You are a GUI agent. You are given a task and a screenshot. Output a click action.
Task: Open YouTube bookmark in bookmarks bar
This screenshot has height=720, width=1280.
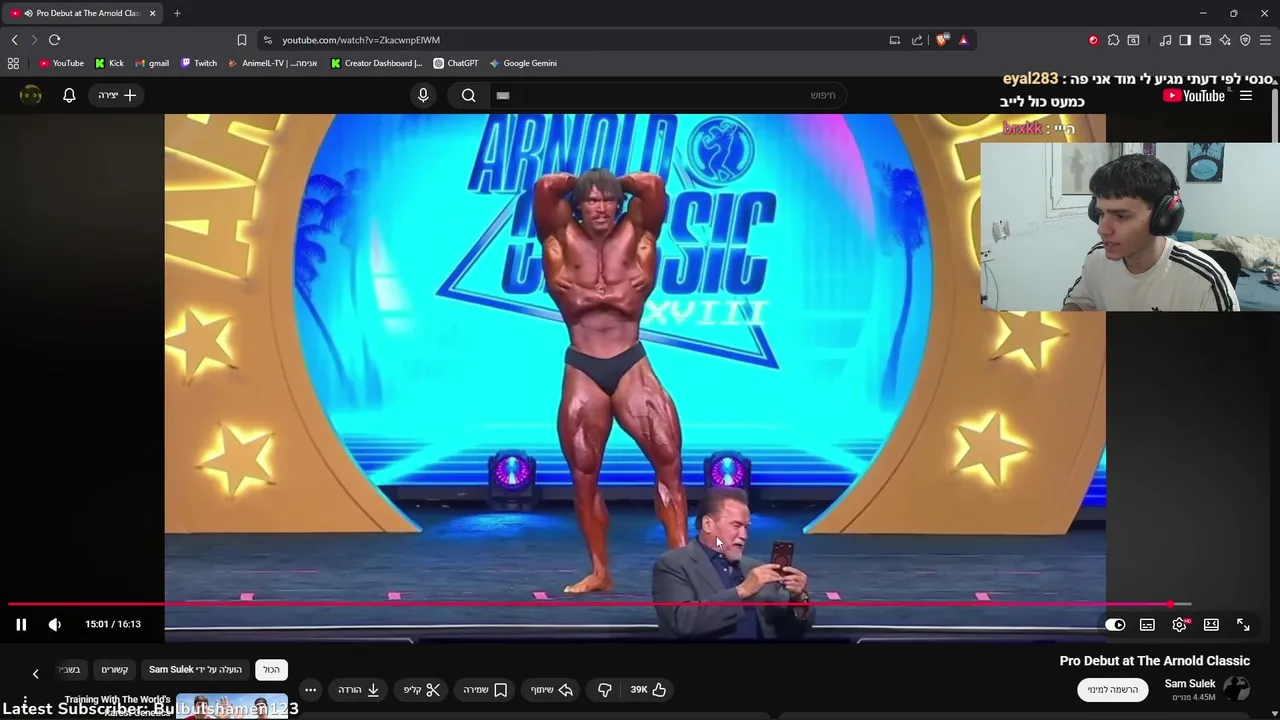(x=61, y=63)
